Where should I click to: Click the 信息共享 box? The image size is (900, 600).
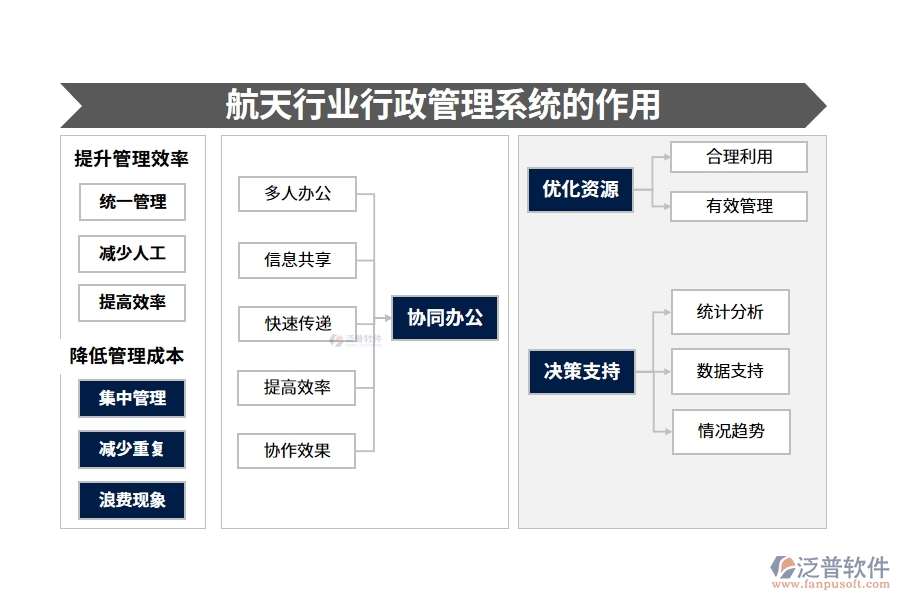coord(297,260)
